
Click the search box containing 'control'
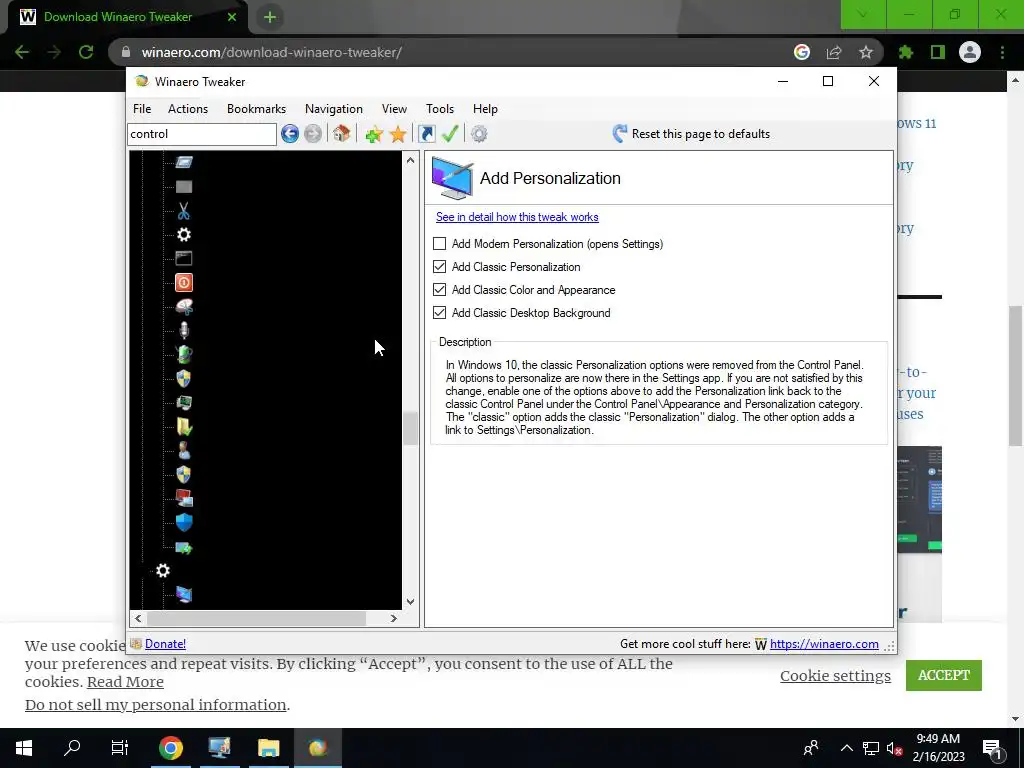coord(202,134)
